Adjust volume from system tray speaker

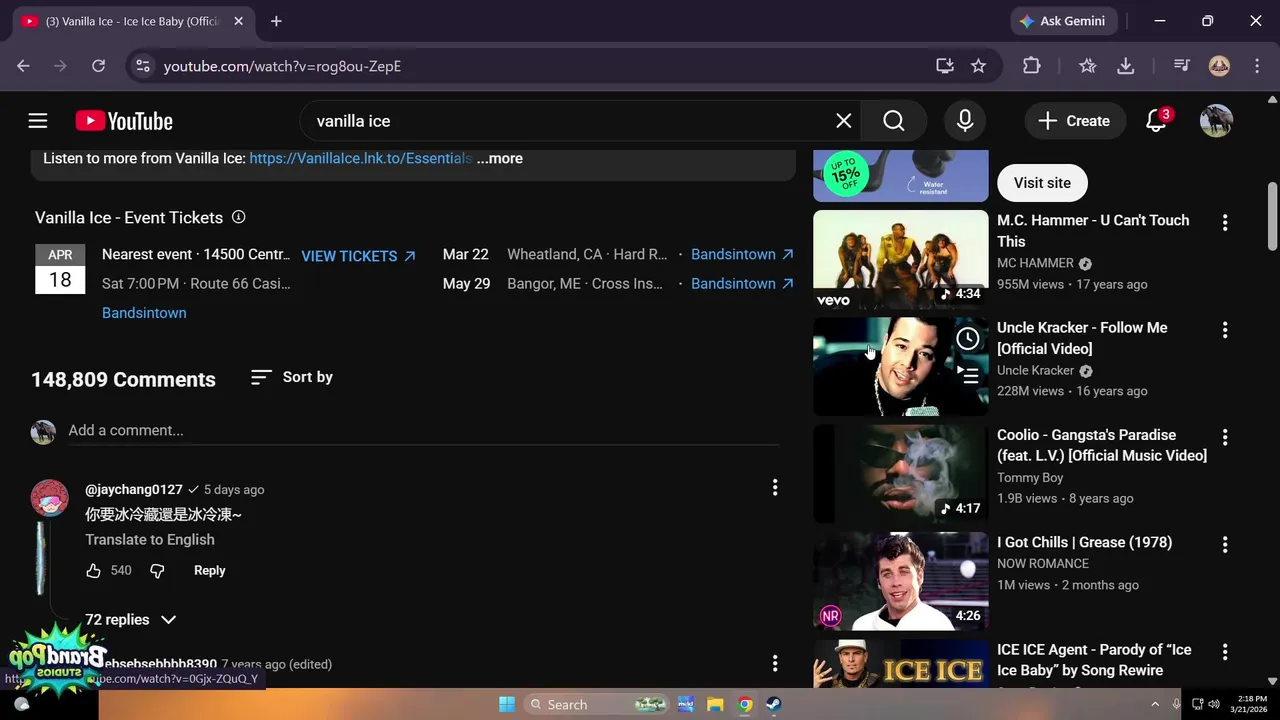click(1214, 704)
